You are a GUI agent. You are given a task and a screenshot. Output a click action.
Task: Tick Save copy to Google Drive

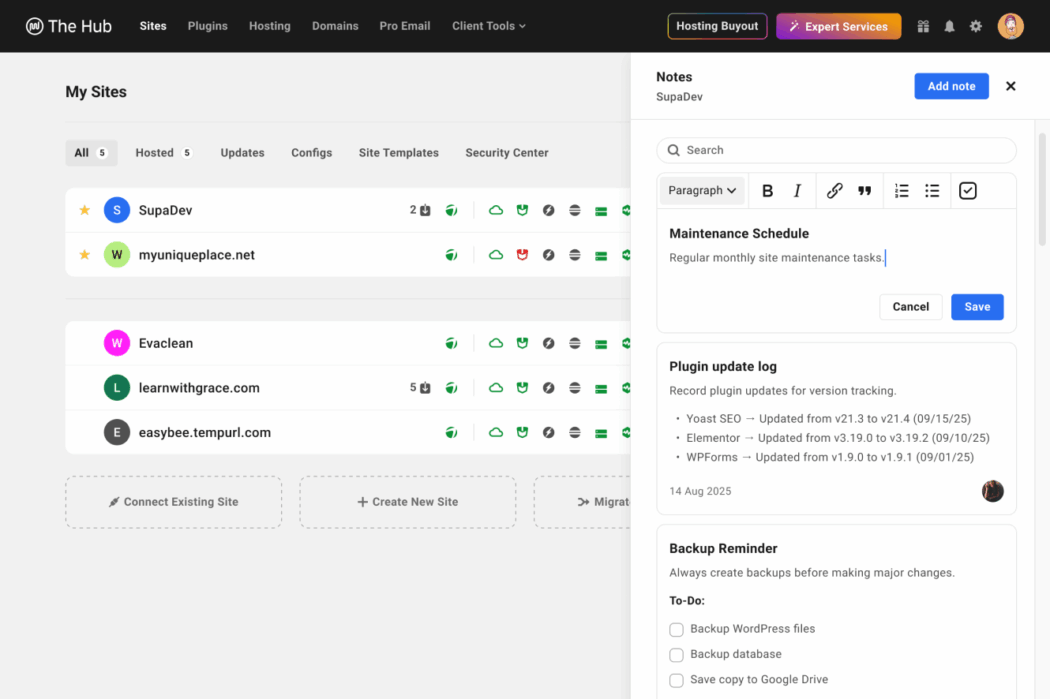point(677,679)
